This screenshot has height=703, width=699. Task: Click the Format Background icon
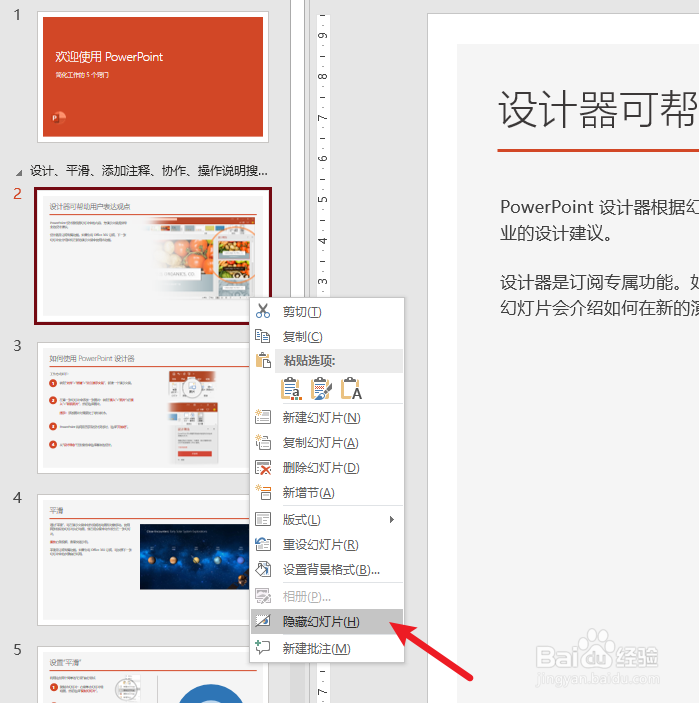pyautogui.click(x=263, y=569)
